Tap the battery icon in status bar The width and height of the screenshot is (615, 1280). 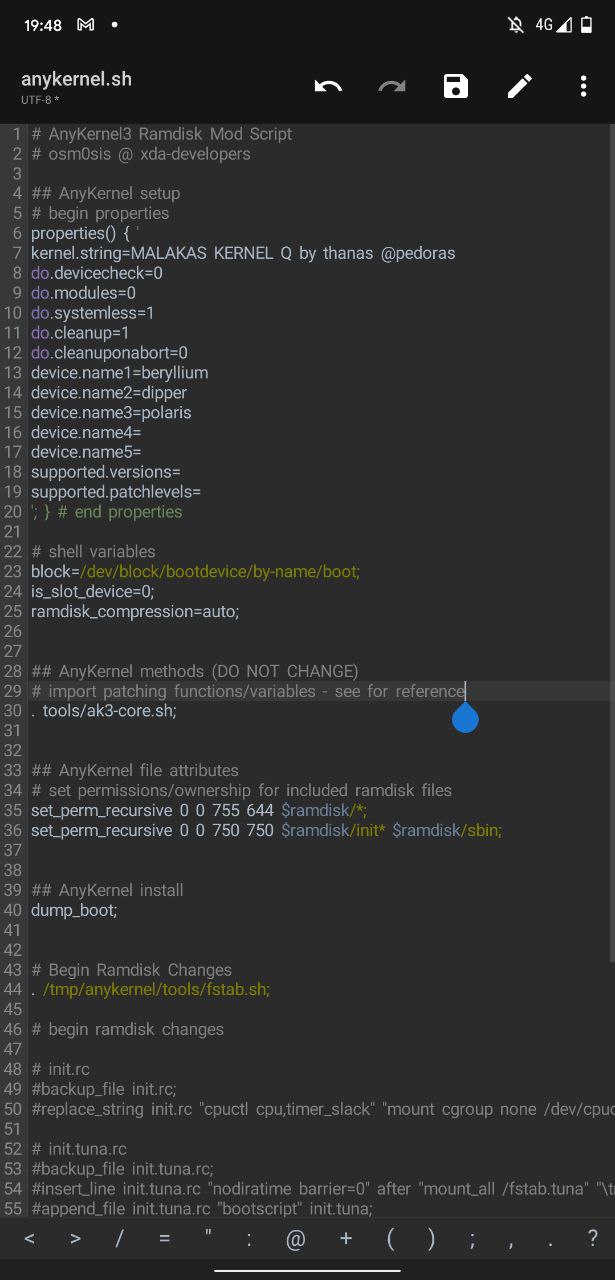586,25
